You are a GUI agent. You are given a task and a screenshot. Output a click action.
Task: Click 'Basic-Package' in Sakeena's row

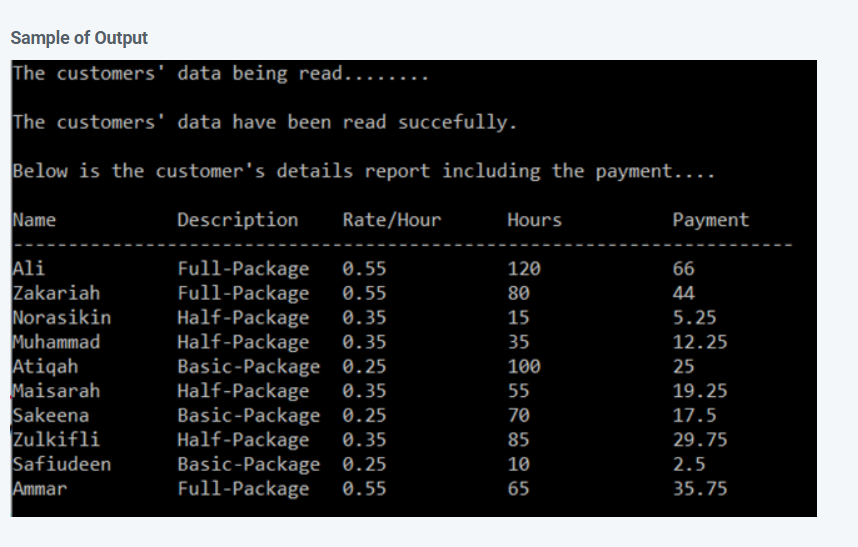(x=249, y=415)
